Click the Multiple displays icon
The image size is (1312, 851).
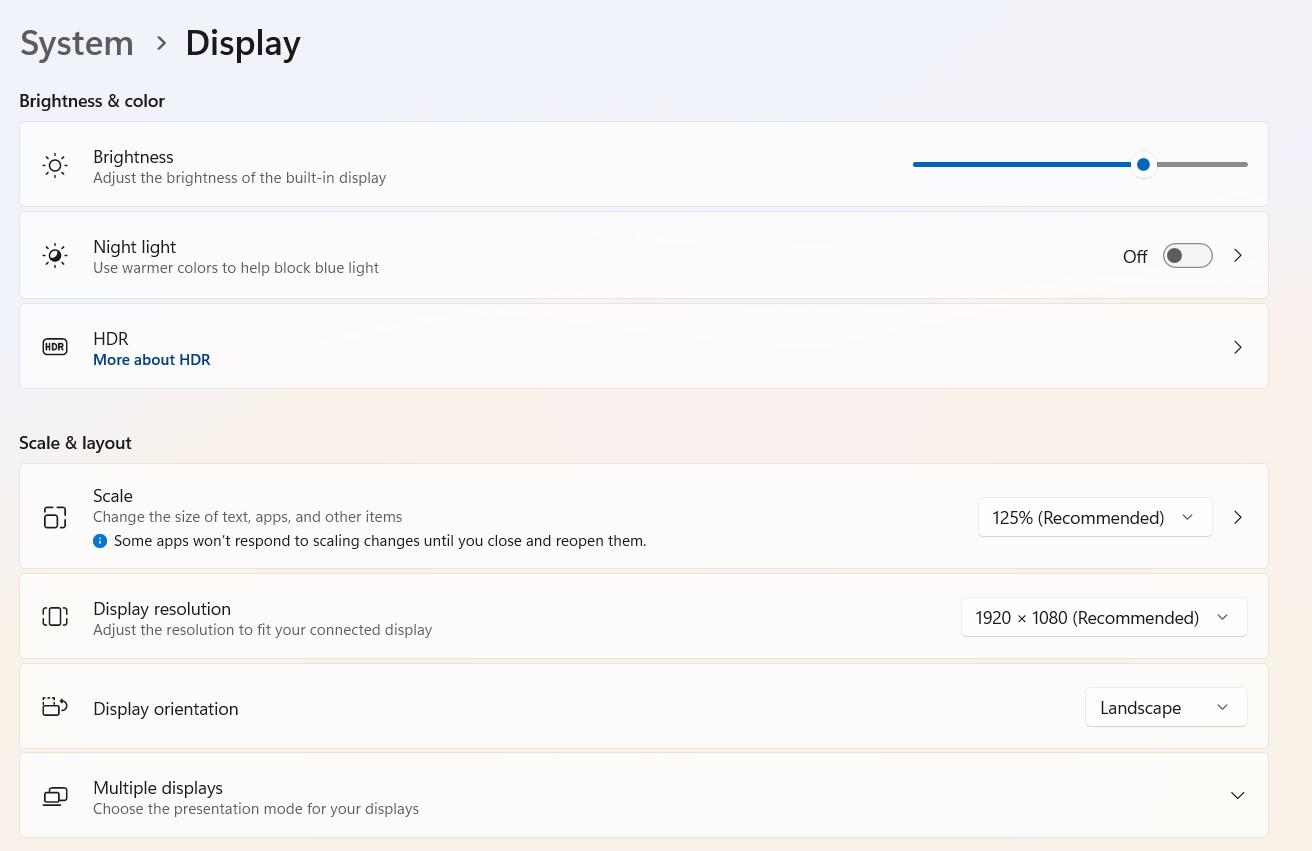point(55,797)
